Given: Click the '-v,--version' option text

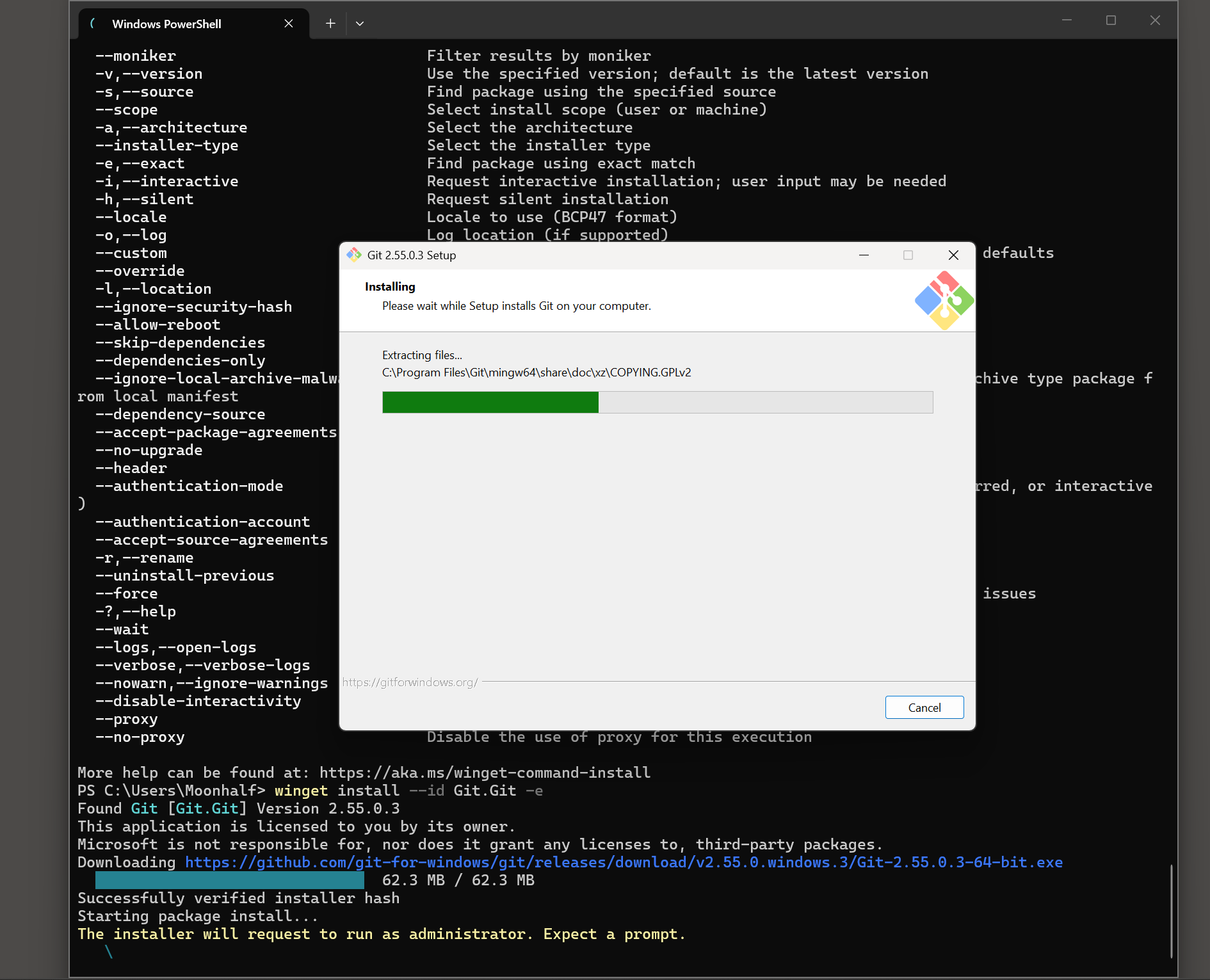Looking at the screenshot, I should point(149,74).
